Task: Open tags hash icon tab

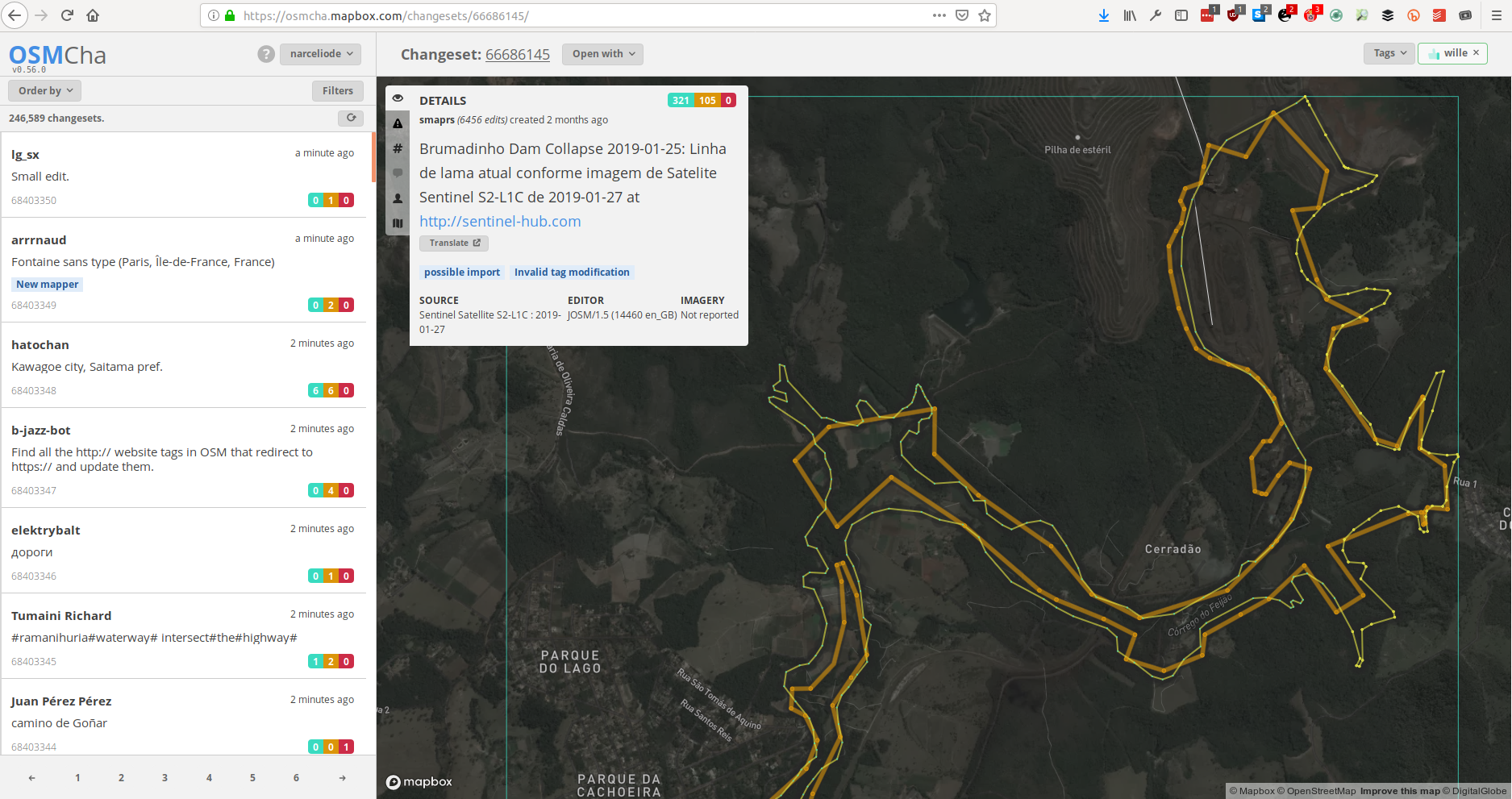Action: tap(398, 148)
